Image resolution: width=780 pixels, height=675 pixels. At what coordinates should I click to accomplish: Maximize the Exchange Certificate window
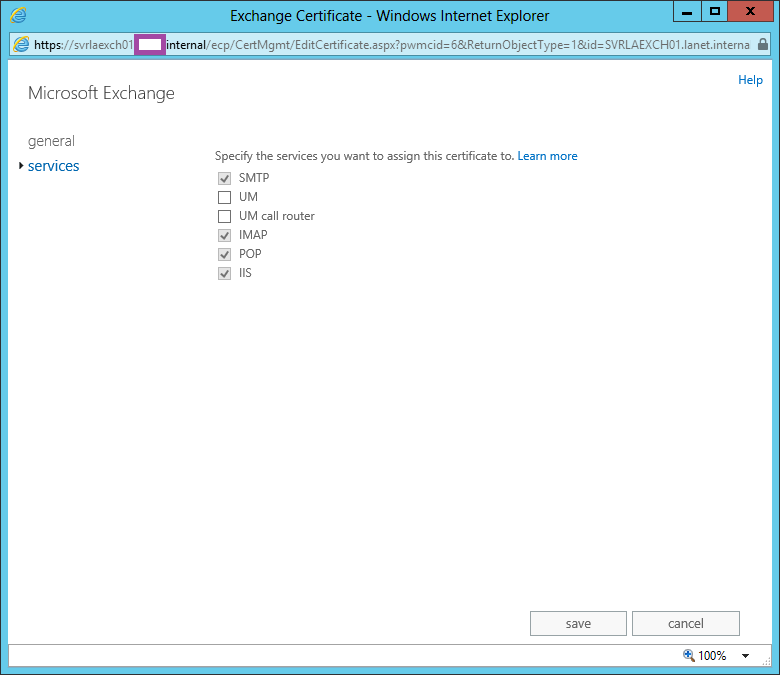pos(715,11)
